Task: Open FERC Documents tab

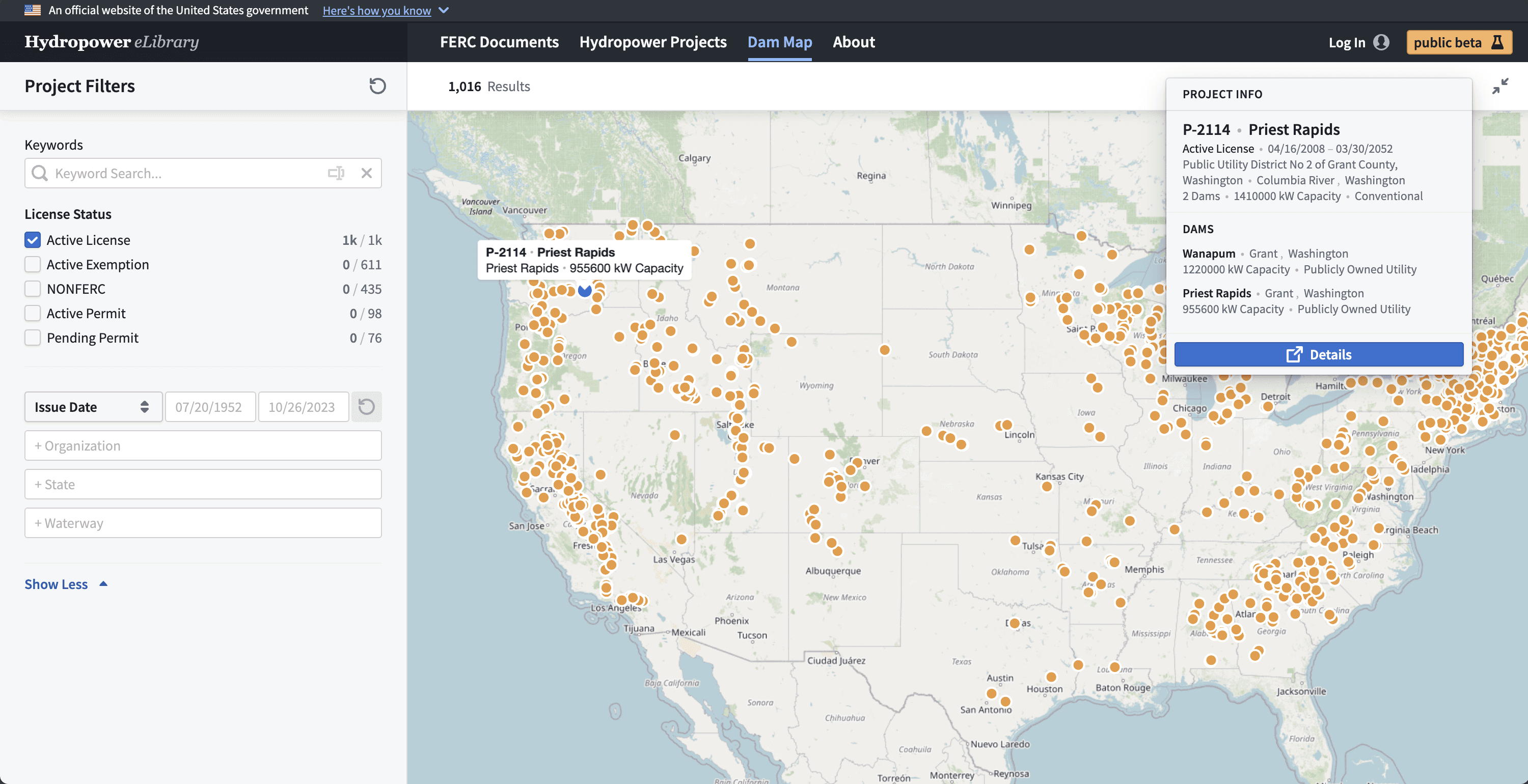Action: coord(500,42)
